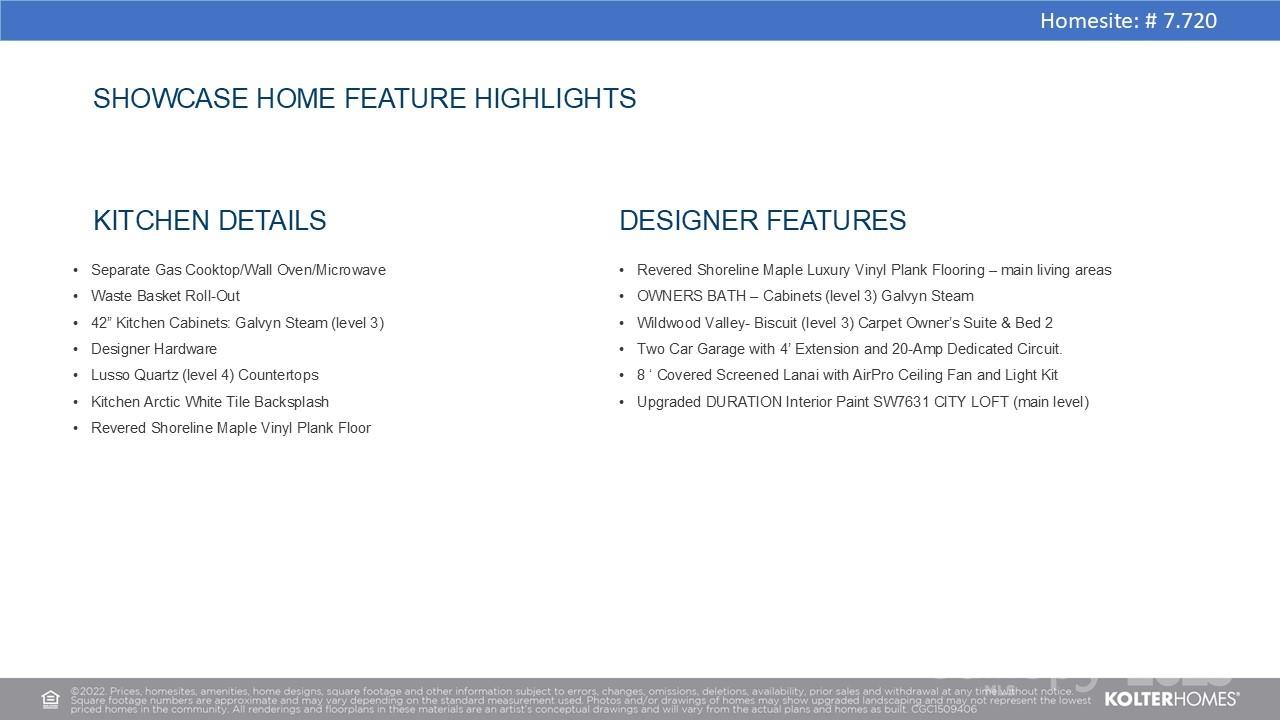
Task: Select the Designer Features heading
Action: coord(762,220)
